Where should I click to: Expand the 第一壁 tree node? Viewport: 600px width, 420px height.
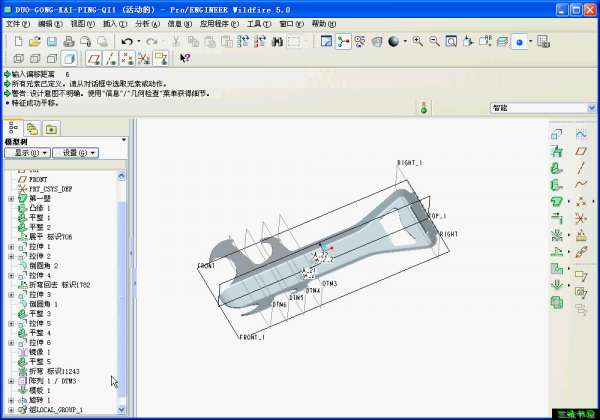(11, 198)
